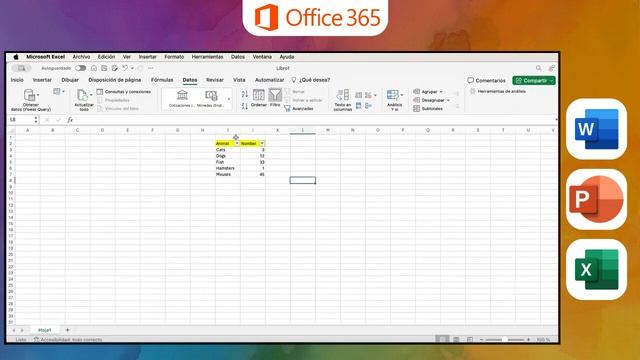
Task: Switch to the Fórmulas ribbon tab
Action: (x=162, y=80)
